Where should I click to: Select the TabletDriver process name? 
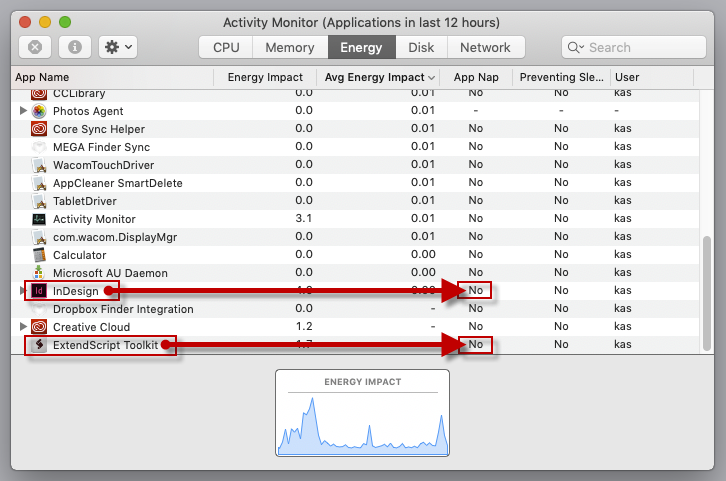click(x=85, y=201)
